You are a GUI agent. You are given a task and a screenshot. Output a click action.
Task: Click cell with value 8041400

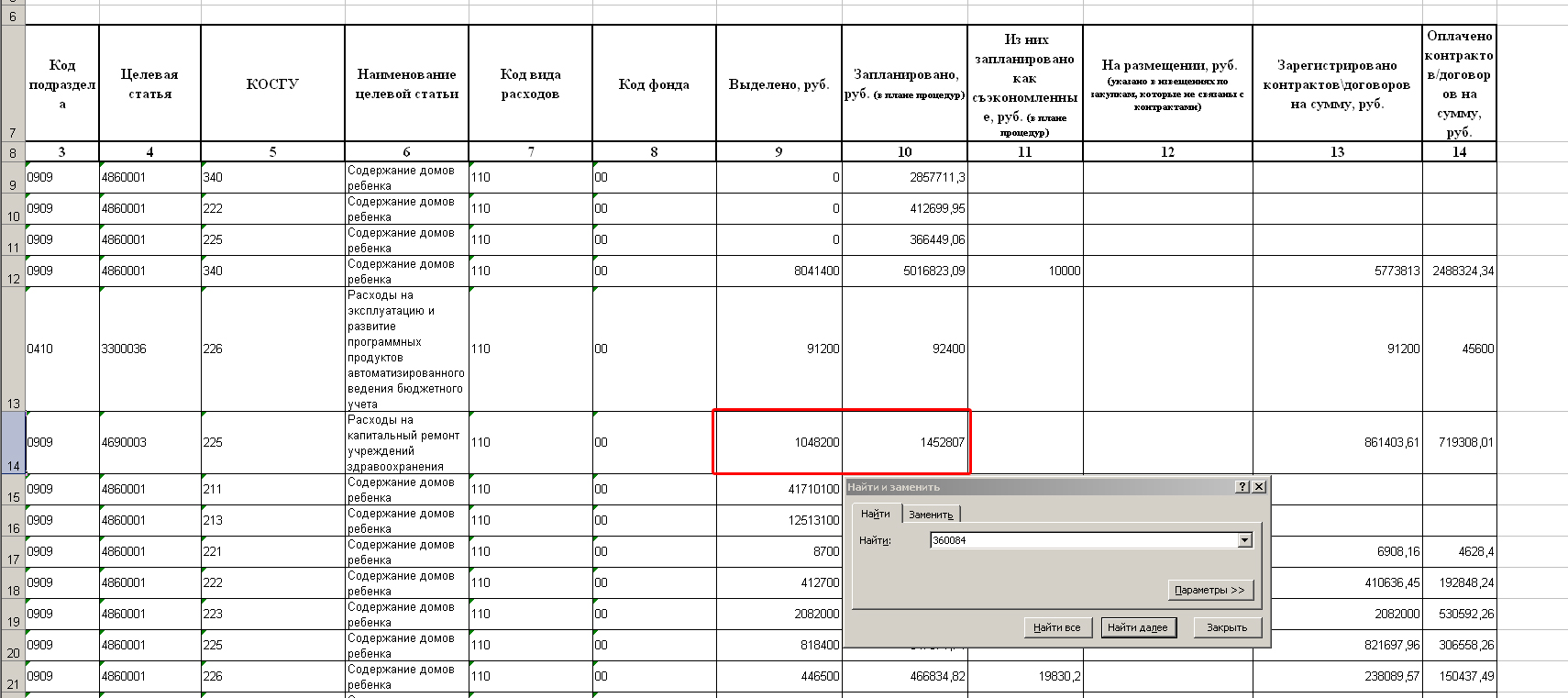coord(778,271)
